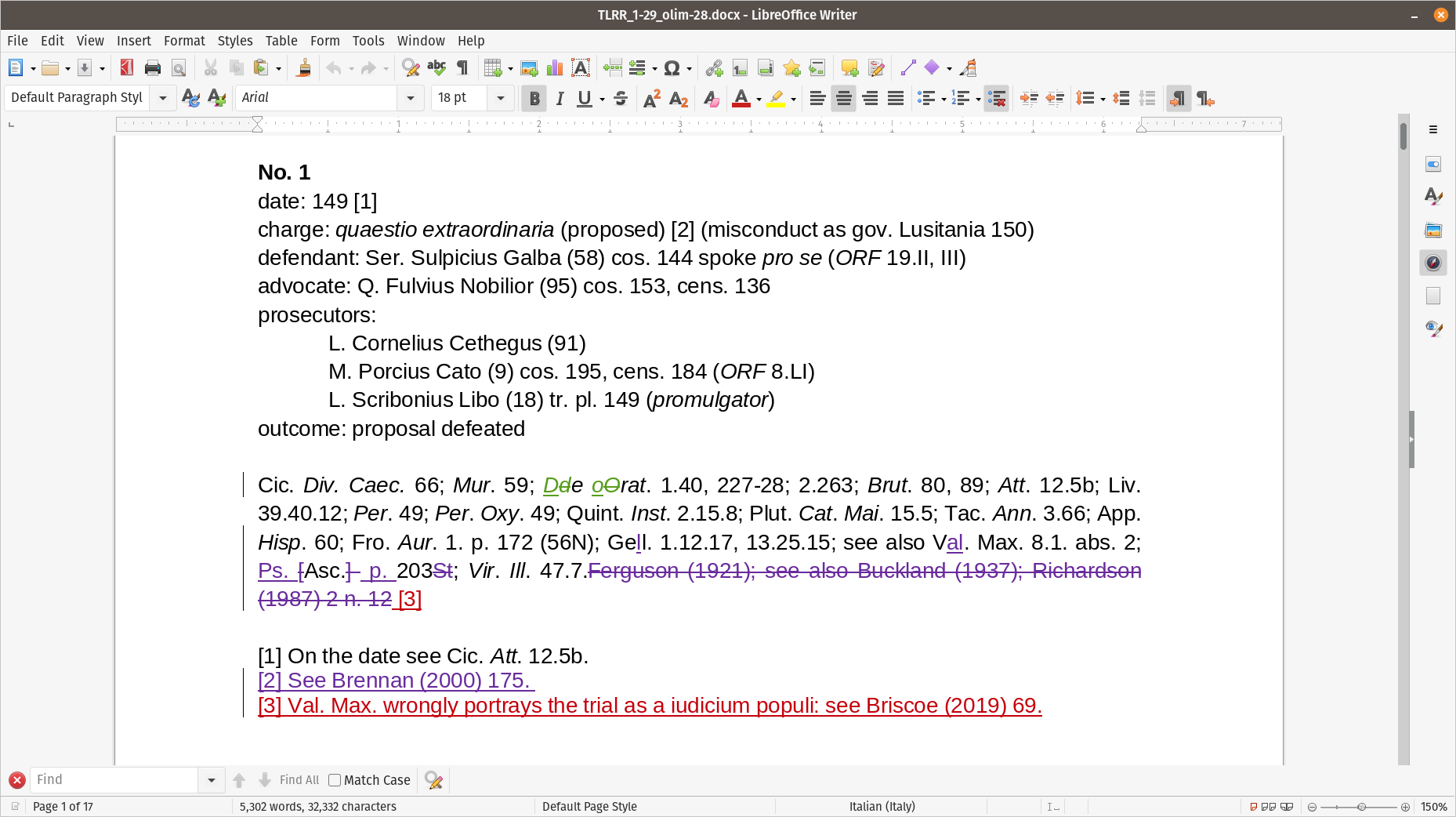This screenshot has height=817, width=1456.
Task: Open highlighting color palette dropdown
Action: pyautogui.click(x=793, y=99)
